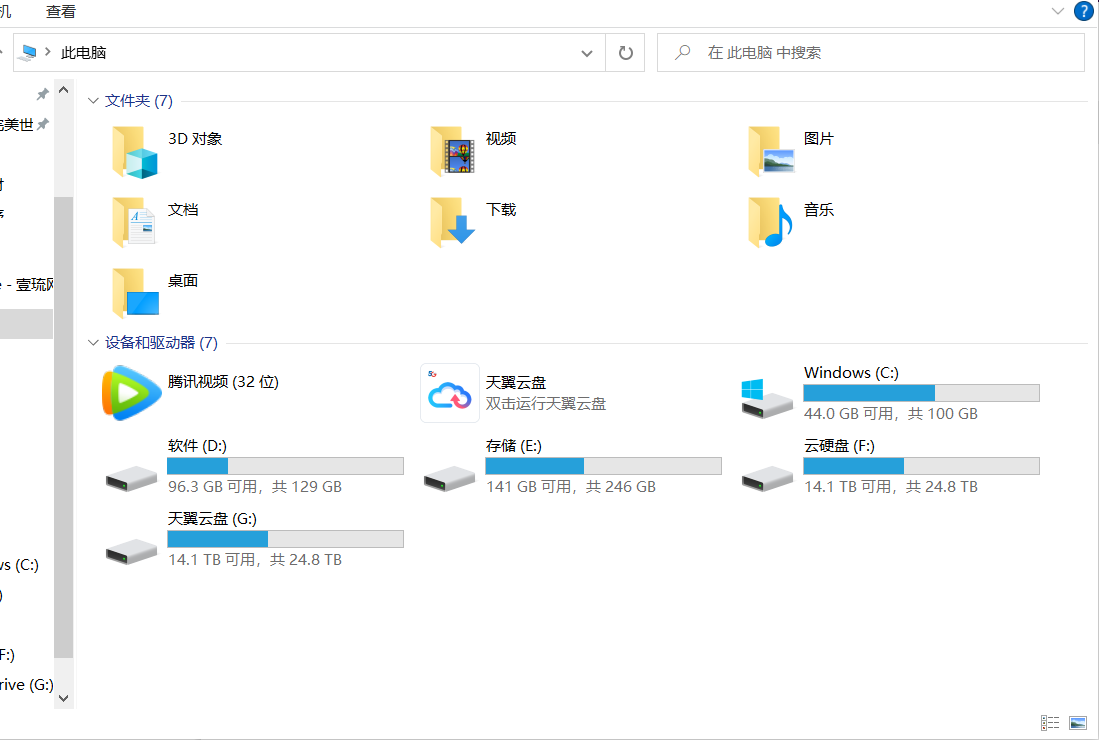The height and width of the screenshot is (740, 1099).
Task: Select the 文档 label
Action: coord(183,210)
